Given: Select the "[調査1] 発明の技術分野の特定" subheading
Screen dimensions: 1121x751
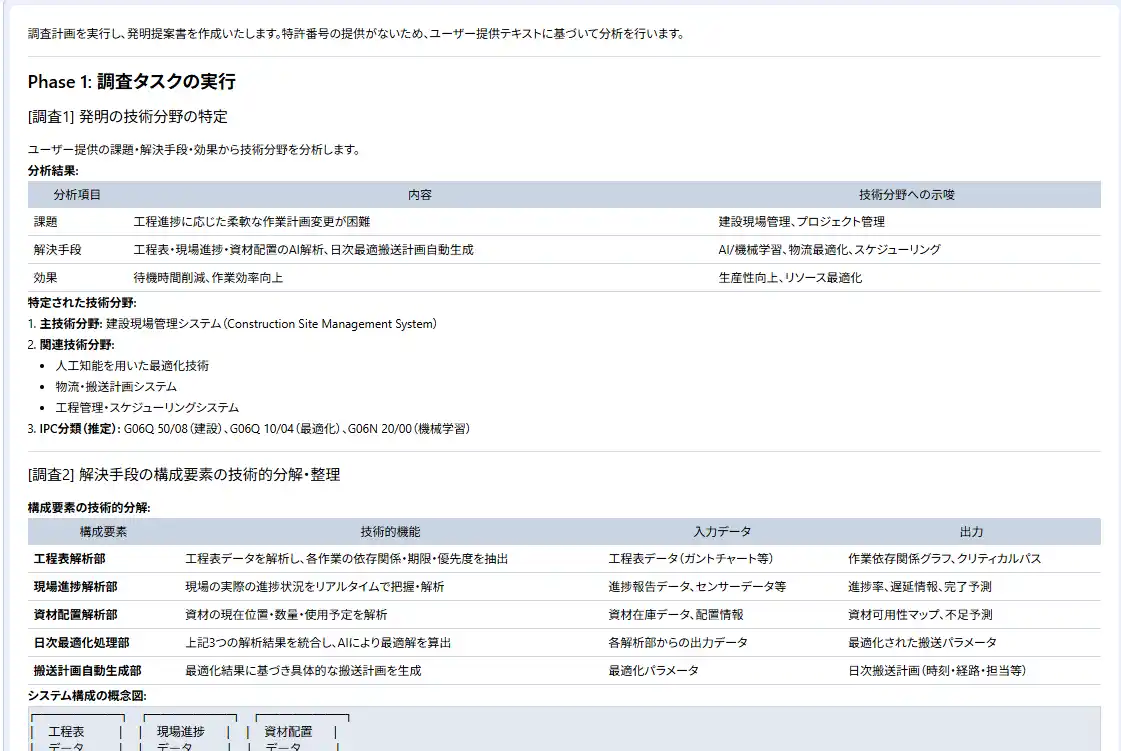Looking at the screenshot, I should coord(127,117).
